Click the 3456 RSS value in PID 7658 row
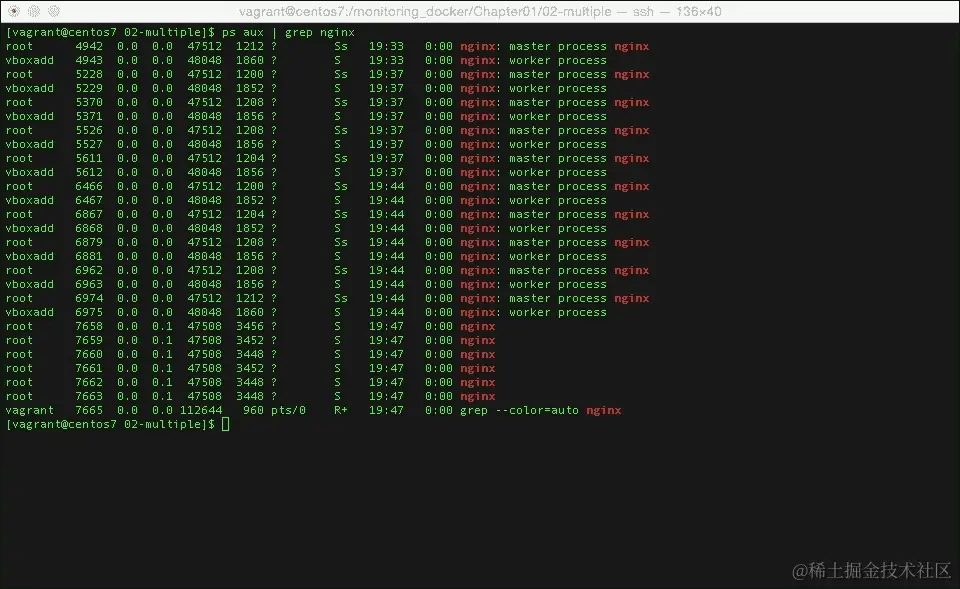The width and height of the screenshot is (960, 589). [250, 326]
